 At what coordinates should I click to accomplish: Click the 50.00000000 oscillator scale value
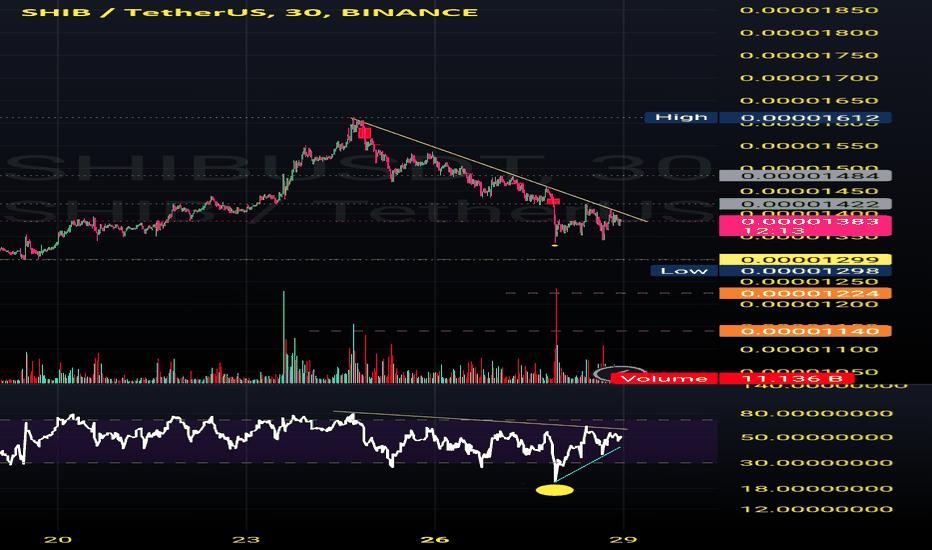coord(816,437)
